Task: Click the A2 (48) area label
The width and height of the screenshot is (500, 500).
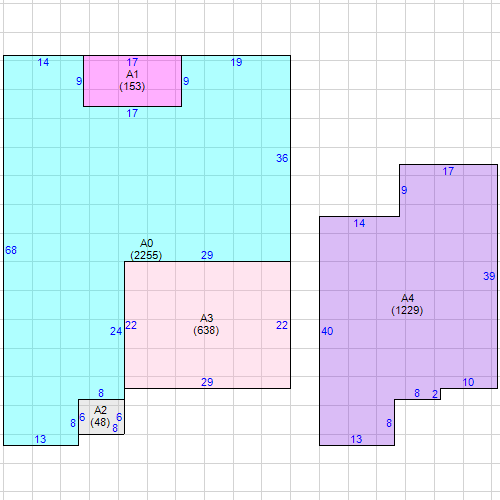Action: click(x=100, y=416)
